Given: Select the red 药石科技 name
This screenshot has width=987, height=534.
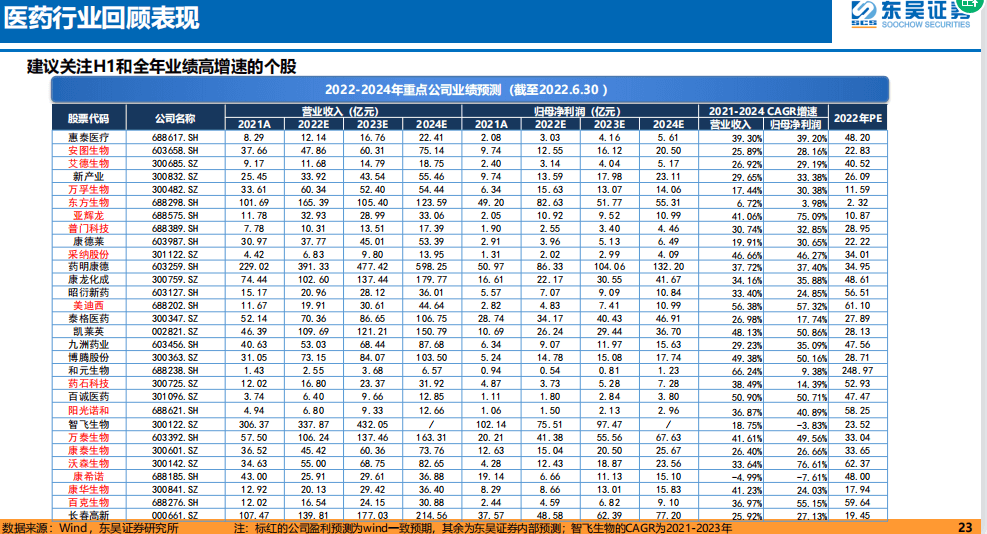Looking at the screenshot, I should 89,383.
